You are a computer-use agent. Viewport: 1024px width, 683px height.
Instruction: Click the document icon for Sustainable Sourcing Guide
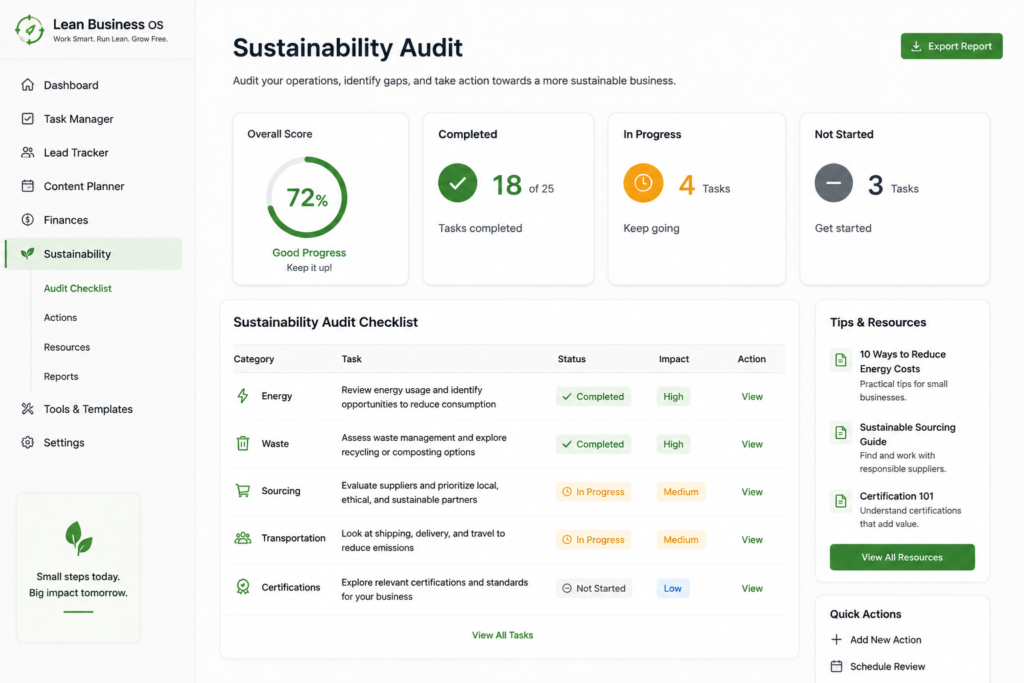840,432
